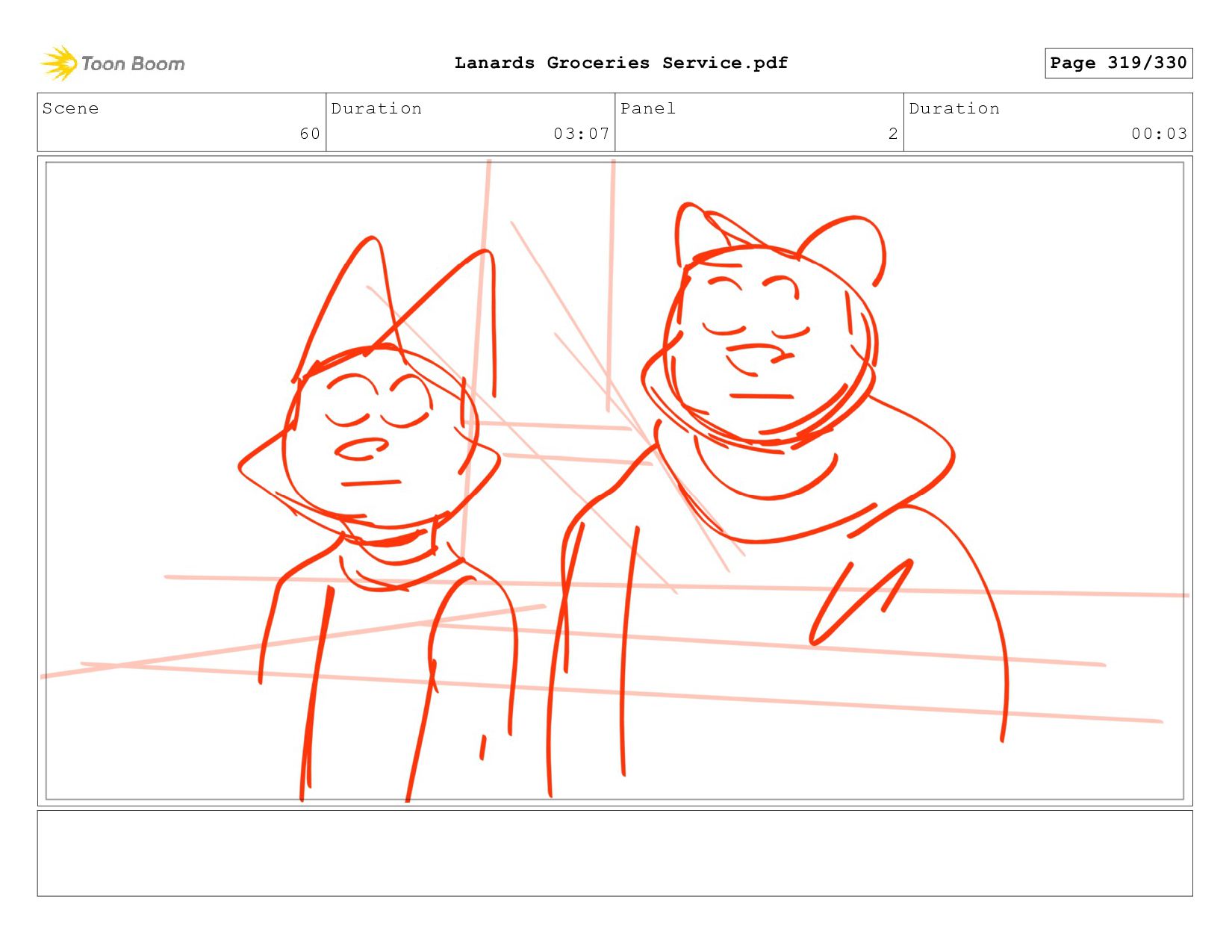Click the panel duration value '00:03'
Screen dimensions: 1232x952
pyautogui.click(x=1159, y=134)
